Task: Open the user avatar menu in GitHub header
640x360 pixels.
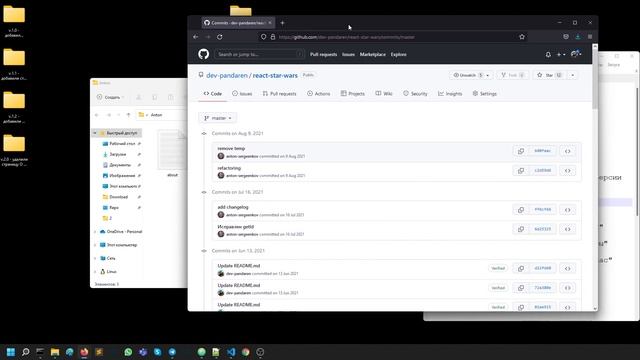Action: click(576, 54)
